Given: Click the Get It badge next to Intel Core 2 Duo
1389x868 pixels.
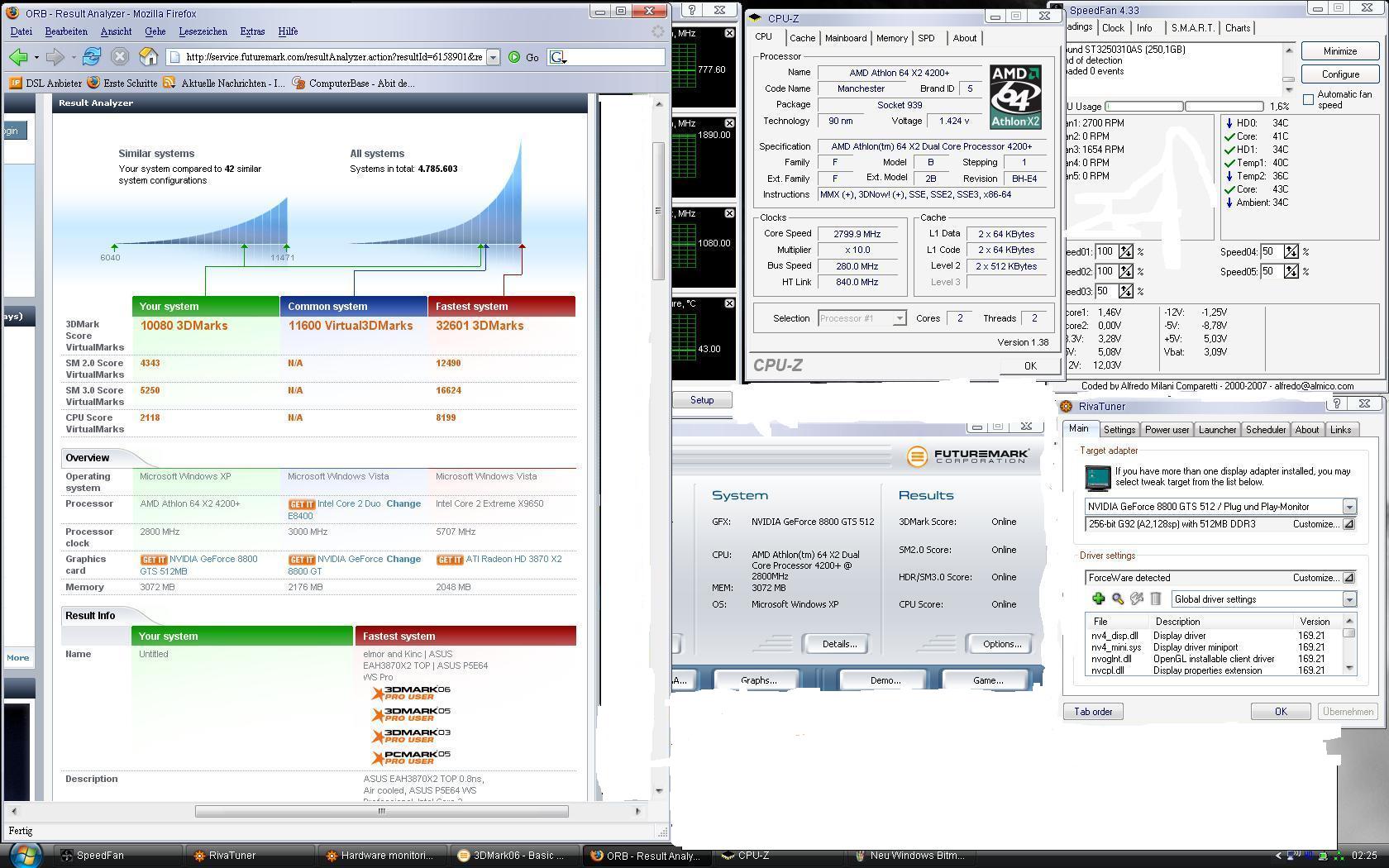Looking at the screenshot, I should tap(302, 504).
